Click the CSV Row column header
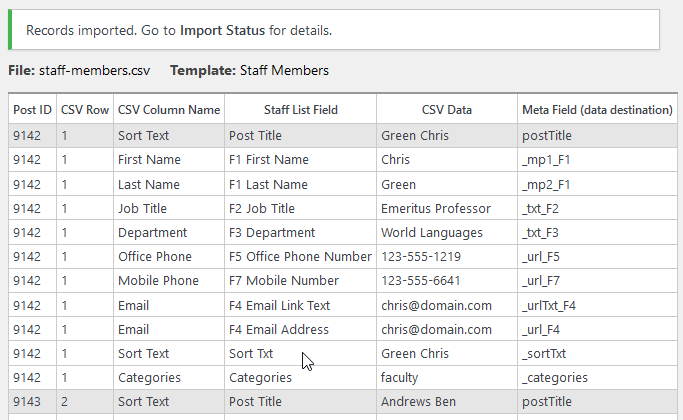This screenshot has width=683, height=420. [85, 110]
